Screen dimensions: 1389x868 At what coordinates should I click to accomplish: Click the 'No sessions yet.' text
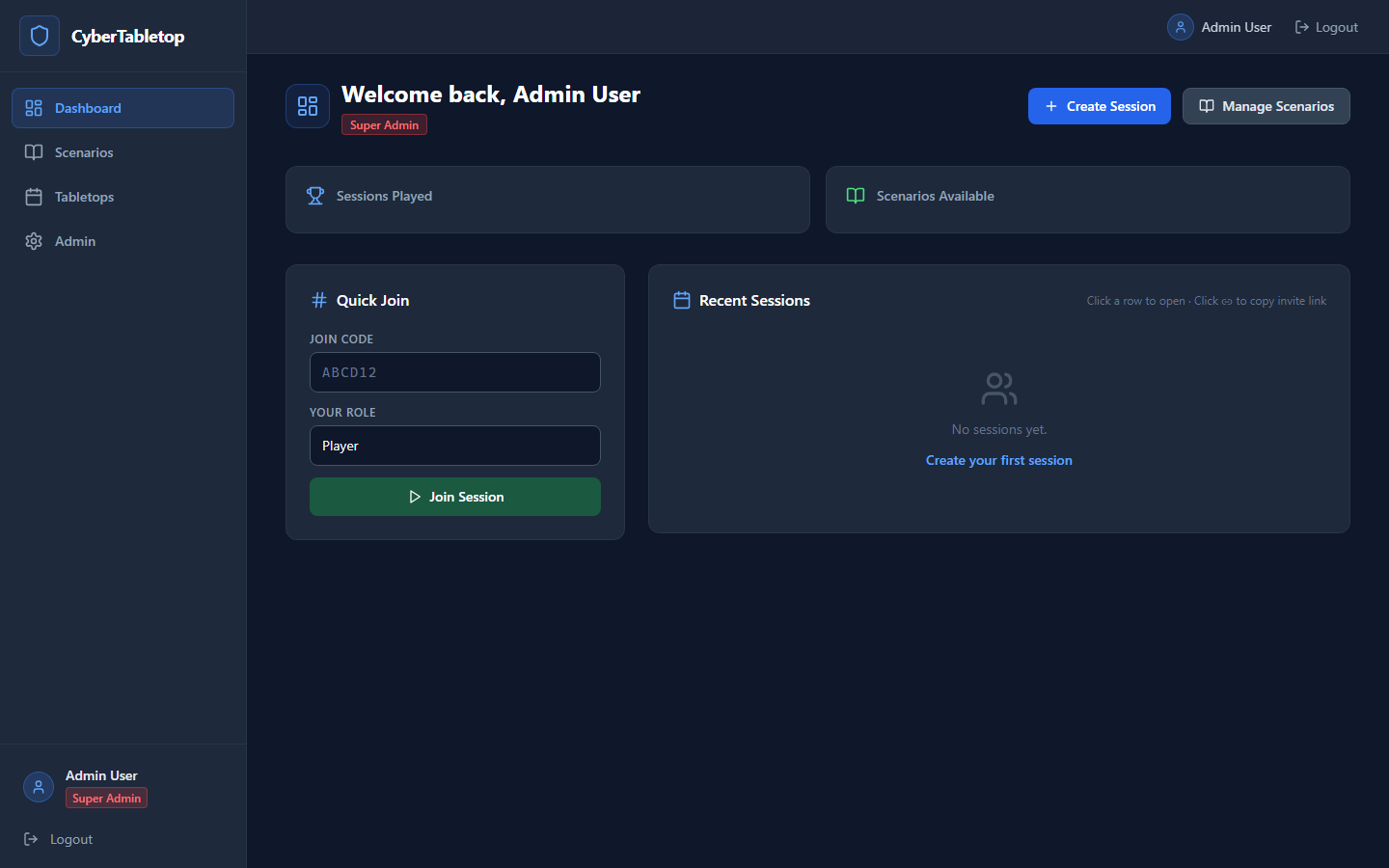pos(999,429)
